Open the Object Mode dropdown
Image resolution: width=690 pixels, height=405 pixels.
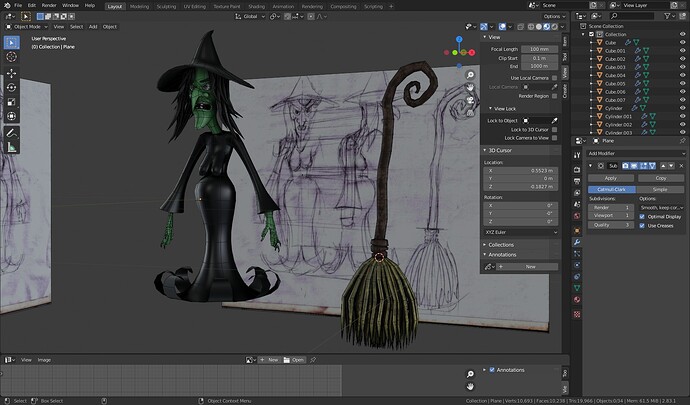[x=26, y=27]
